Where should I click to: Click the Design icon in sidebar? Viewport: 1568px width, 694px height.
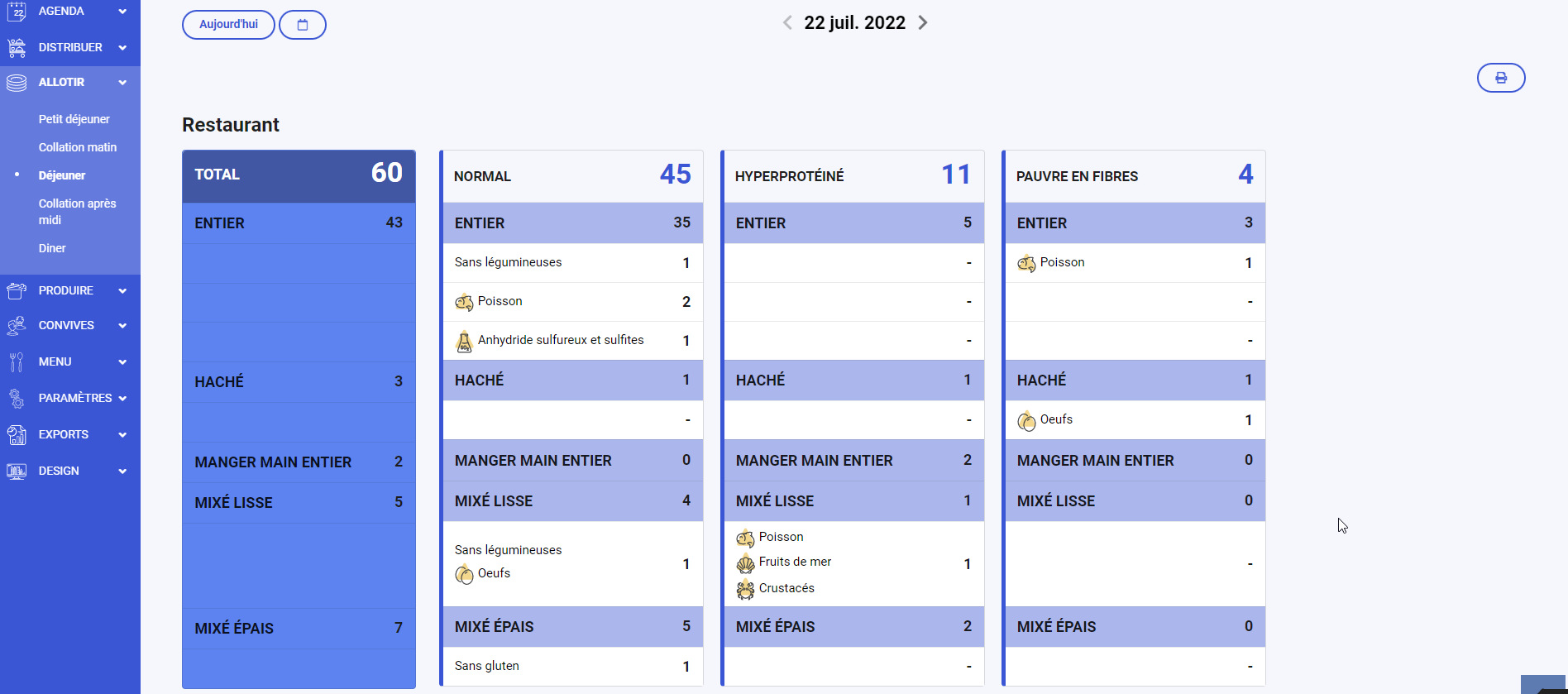coord(17,471)
